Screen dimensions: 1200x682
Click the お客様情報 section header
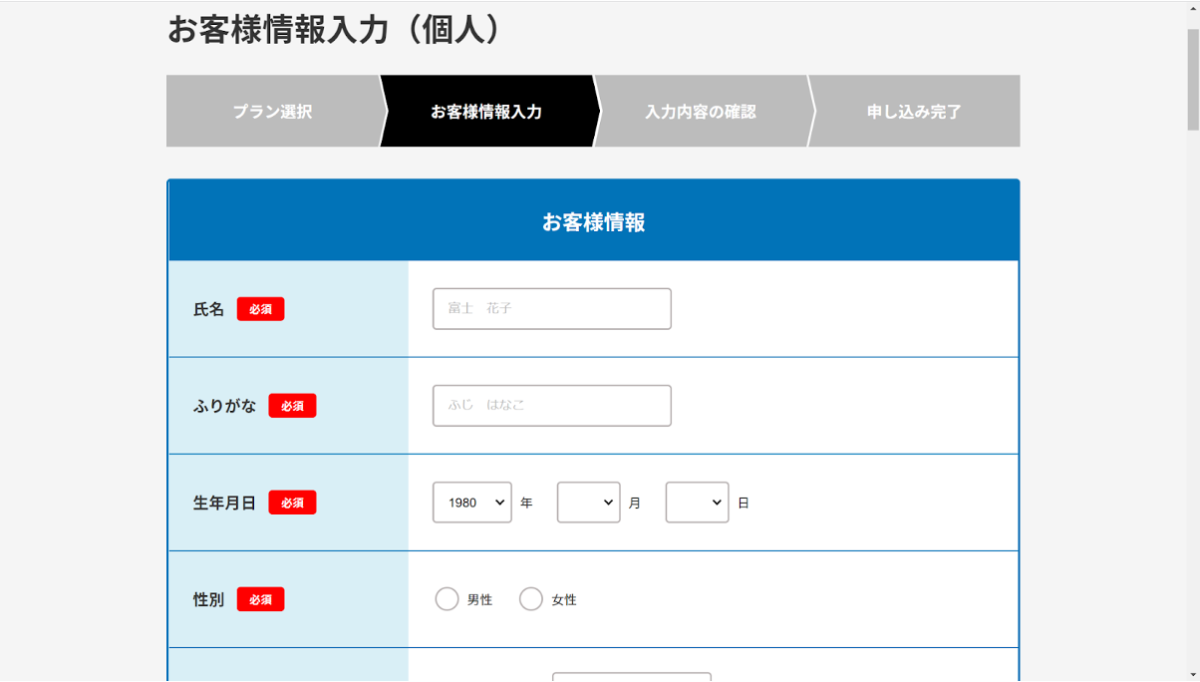coord(594,222)
